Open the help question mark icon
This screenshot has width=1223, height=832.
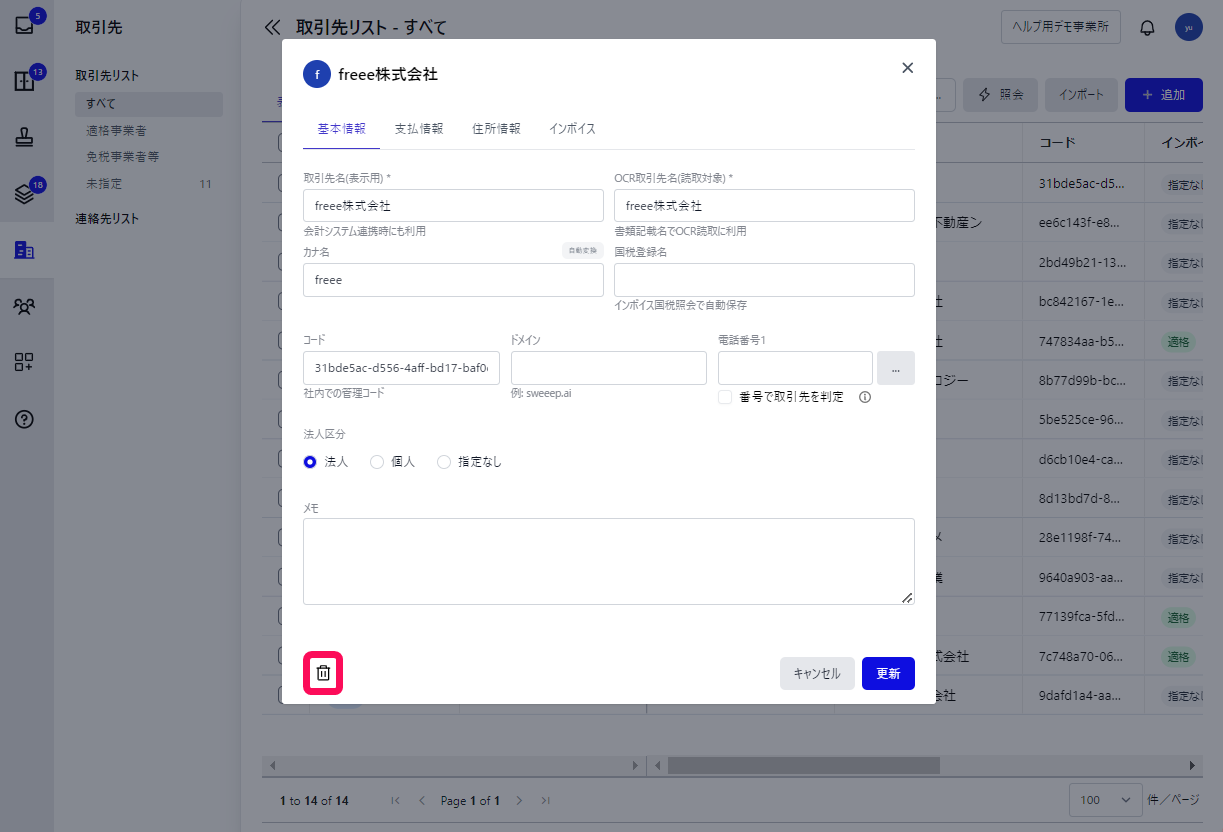[25, 419]
